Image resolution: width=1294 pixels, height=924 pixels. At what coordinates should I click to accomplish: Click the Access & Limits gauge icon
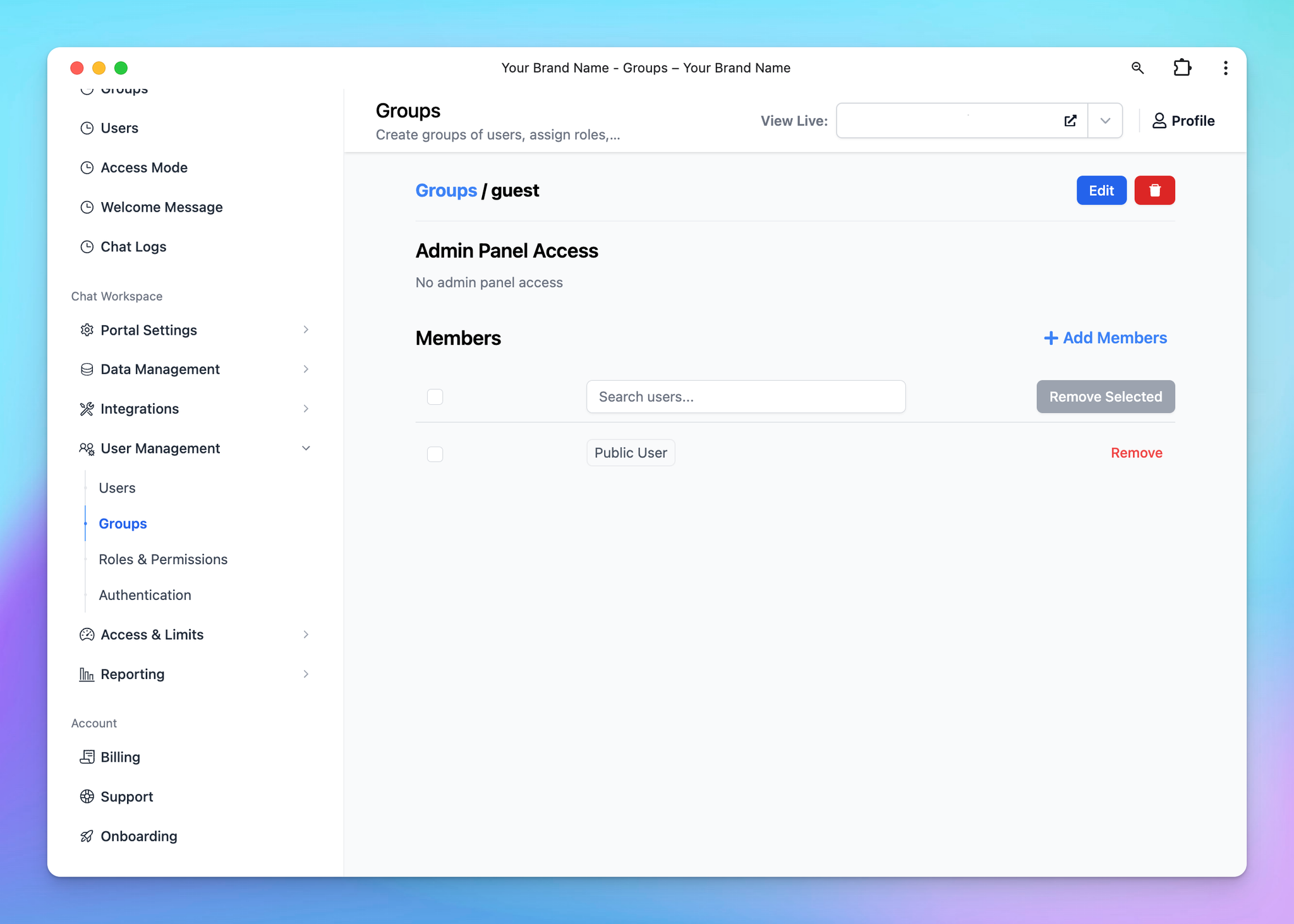87,635
